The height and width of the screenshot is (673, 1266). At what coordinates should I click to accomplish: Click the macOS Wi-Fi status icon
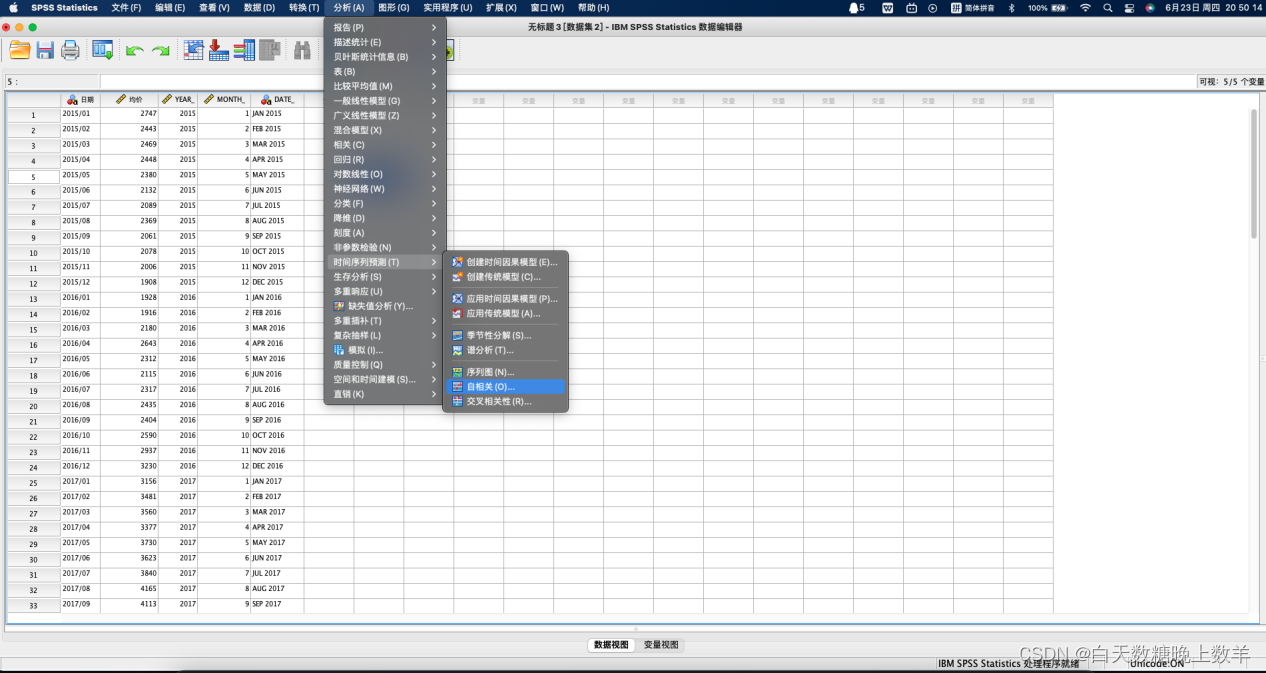click(x=1085, y=8)
